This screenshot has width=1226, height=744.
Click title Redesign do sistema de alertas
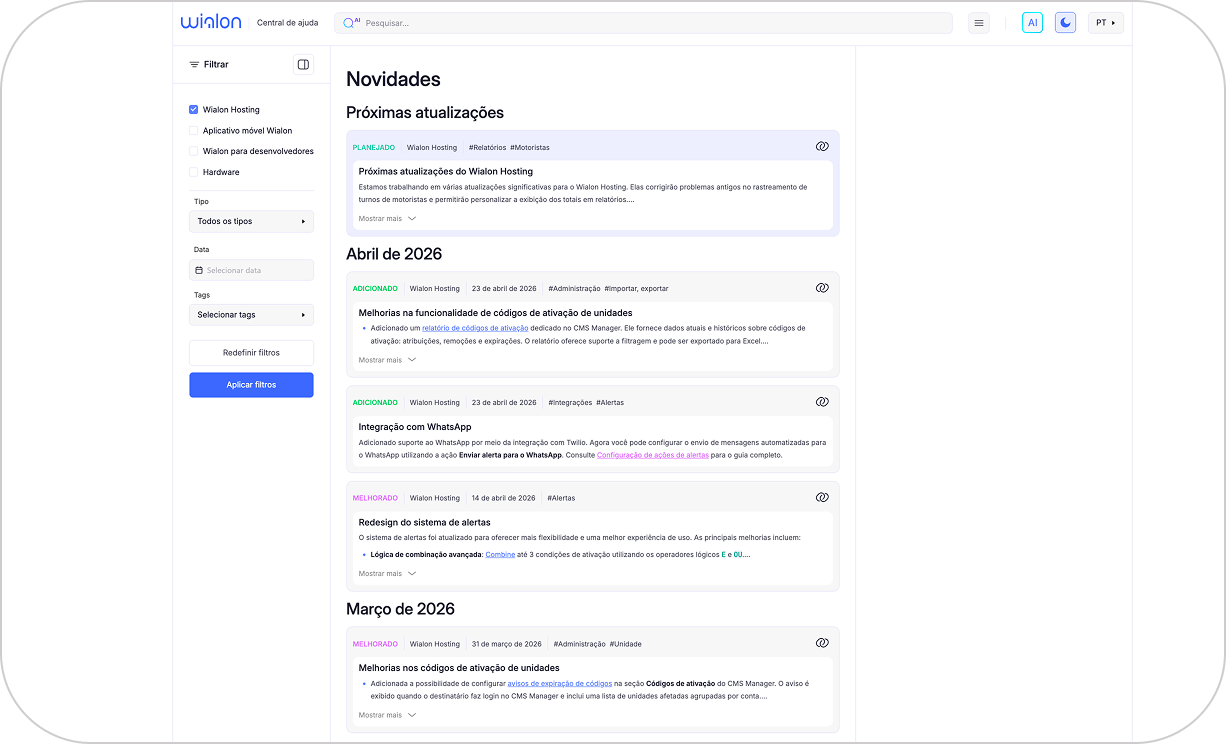point(425,522)
